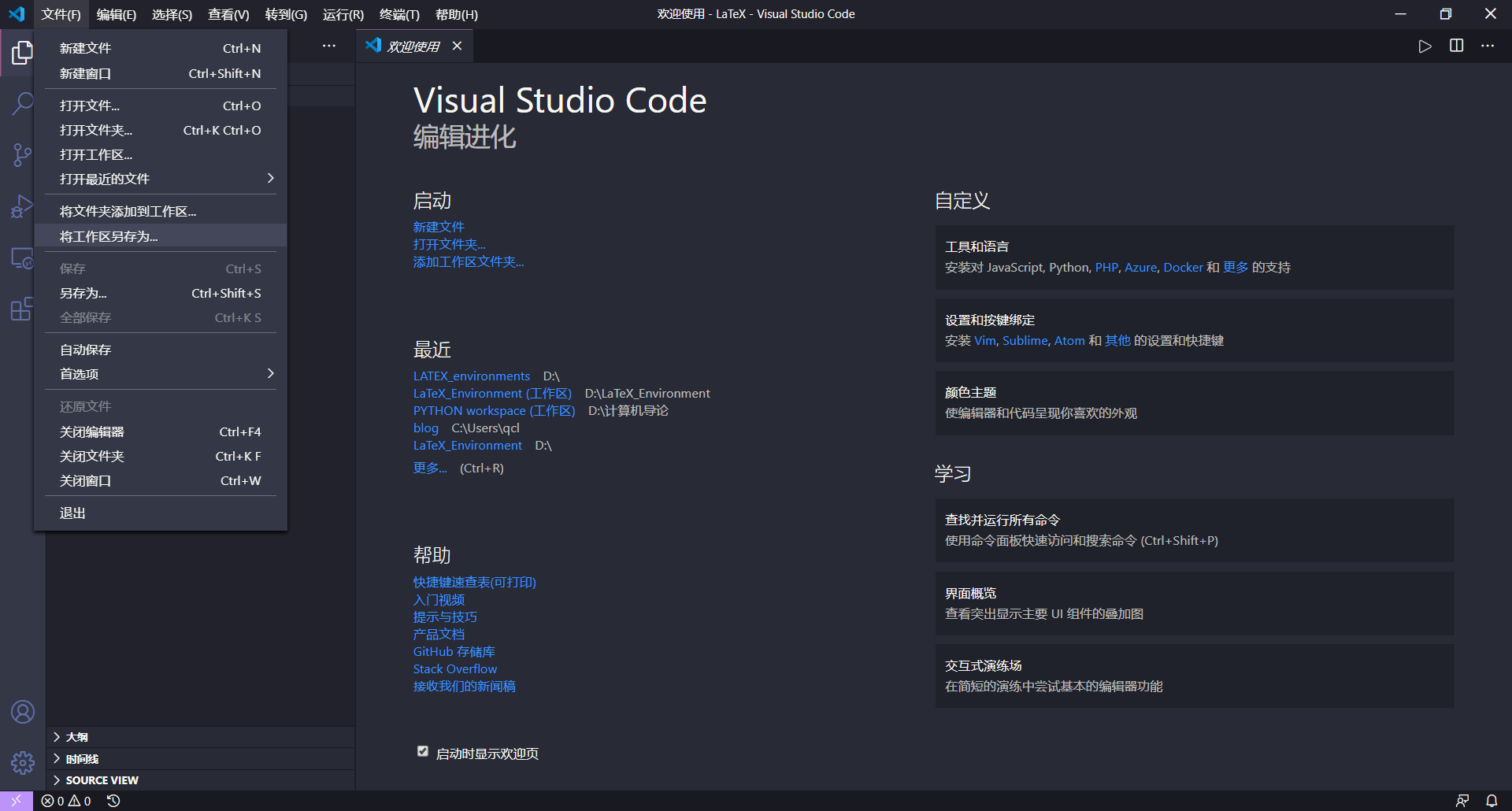This screenshot has height=811, width=1512.
Task: Open the 终端(T) menu
Action: 398,14
